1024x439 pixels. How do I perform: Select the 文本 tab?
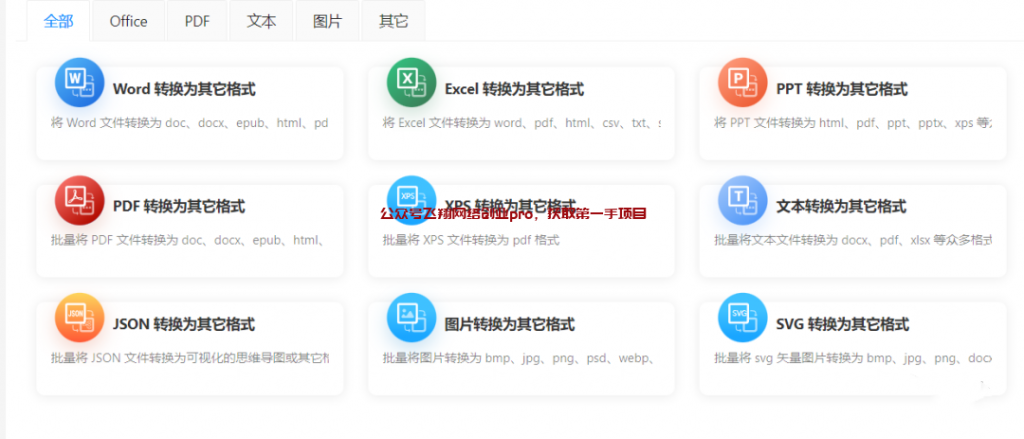point(261,21)
